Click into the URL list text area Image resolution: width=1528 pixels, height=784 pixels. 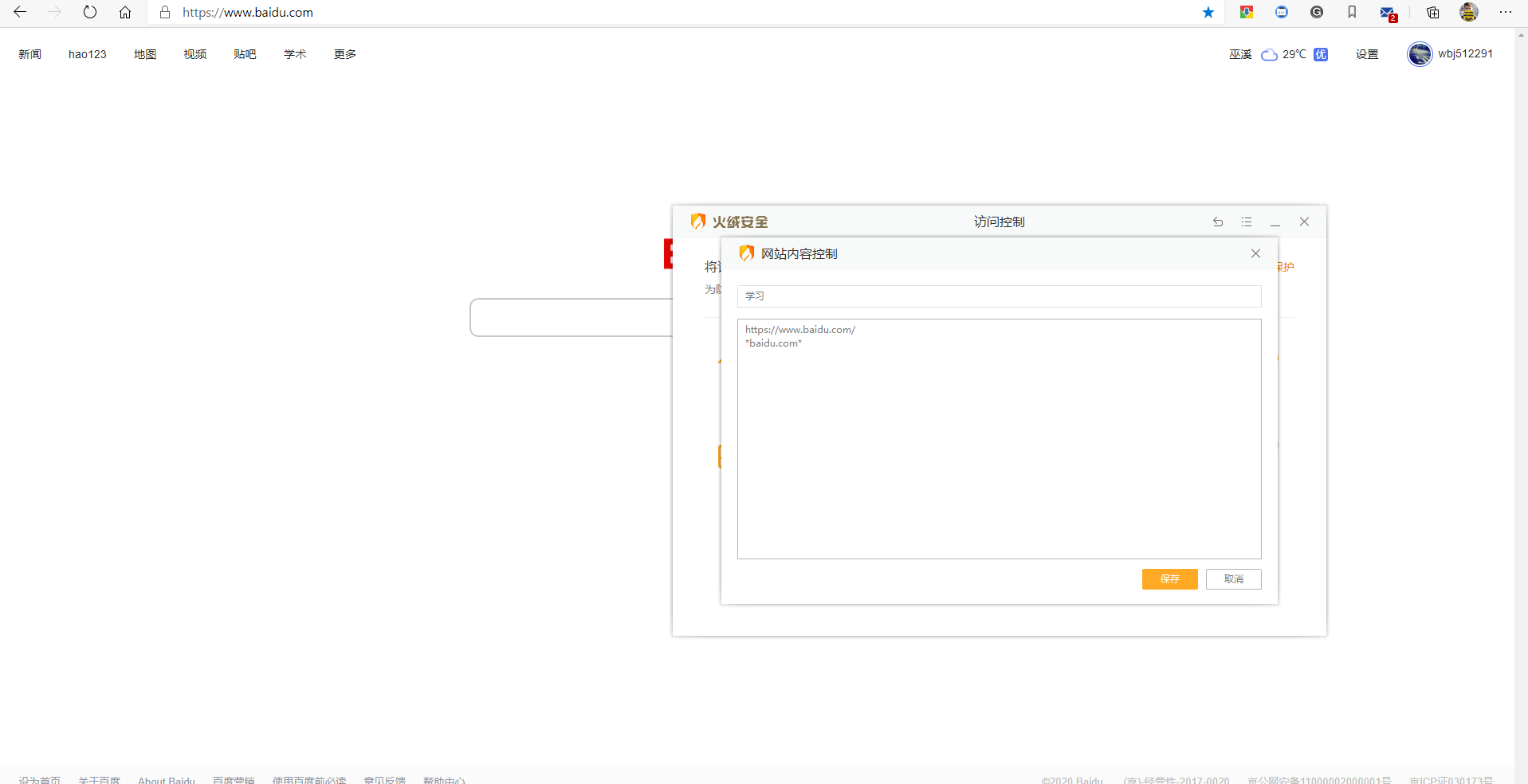(999, 439)
